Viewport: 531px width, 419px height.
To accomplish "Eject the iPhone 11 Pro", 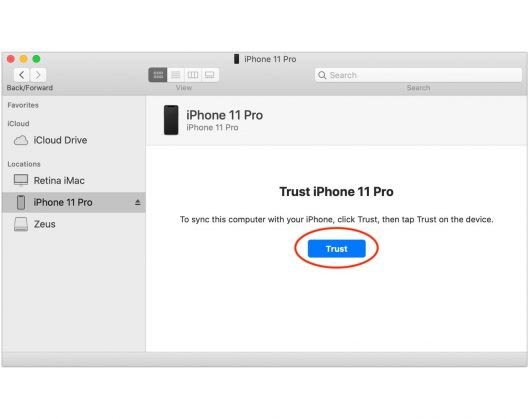I will (x=137, y=203).
